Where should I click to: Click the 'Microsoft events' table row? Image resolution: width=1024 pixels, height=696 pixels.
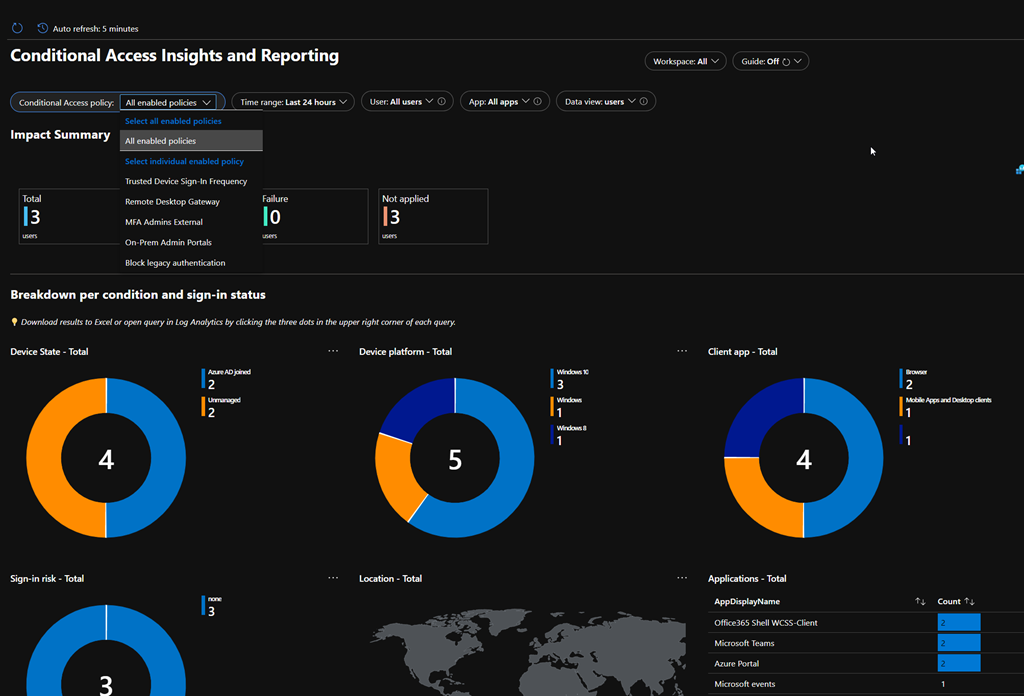coord(866,684)
